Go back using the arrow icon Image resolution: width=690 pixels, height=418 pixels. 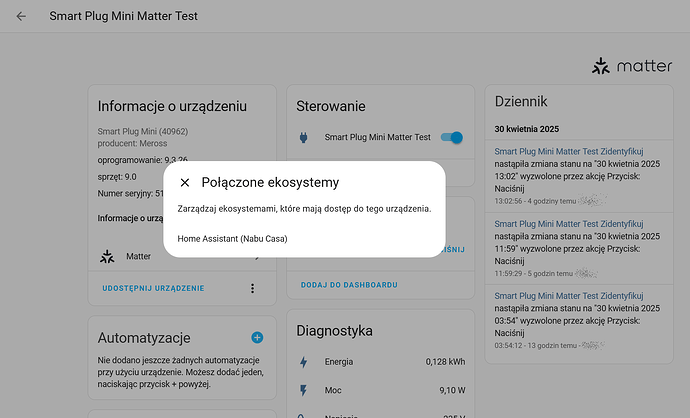[x=21, y=16]
